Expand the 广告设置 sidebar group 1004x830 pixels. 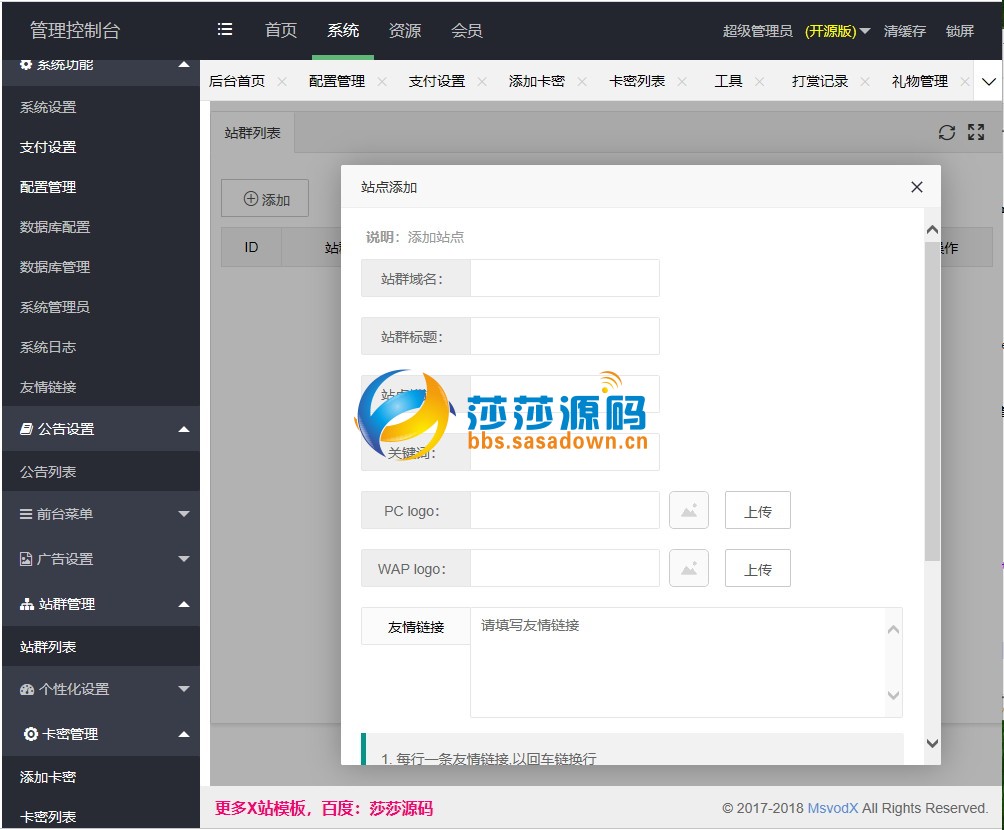[184, 558]
